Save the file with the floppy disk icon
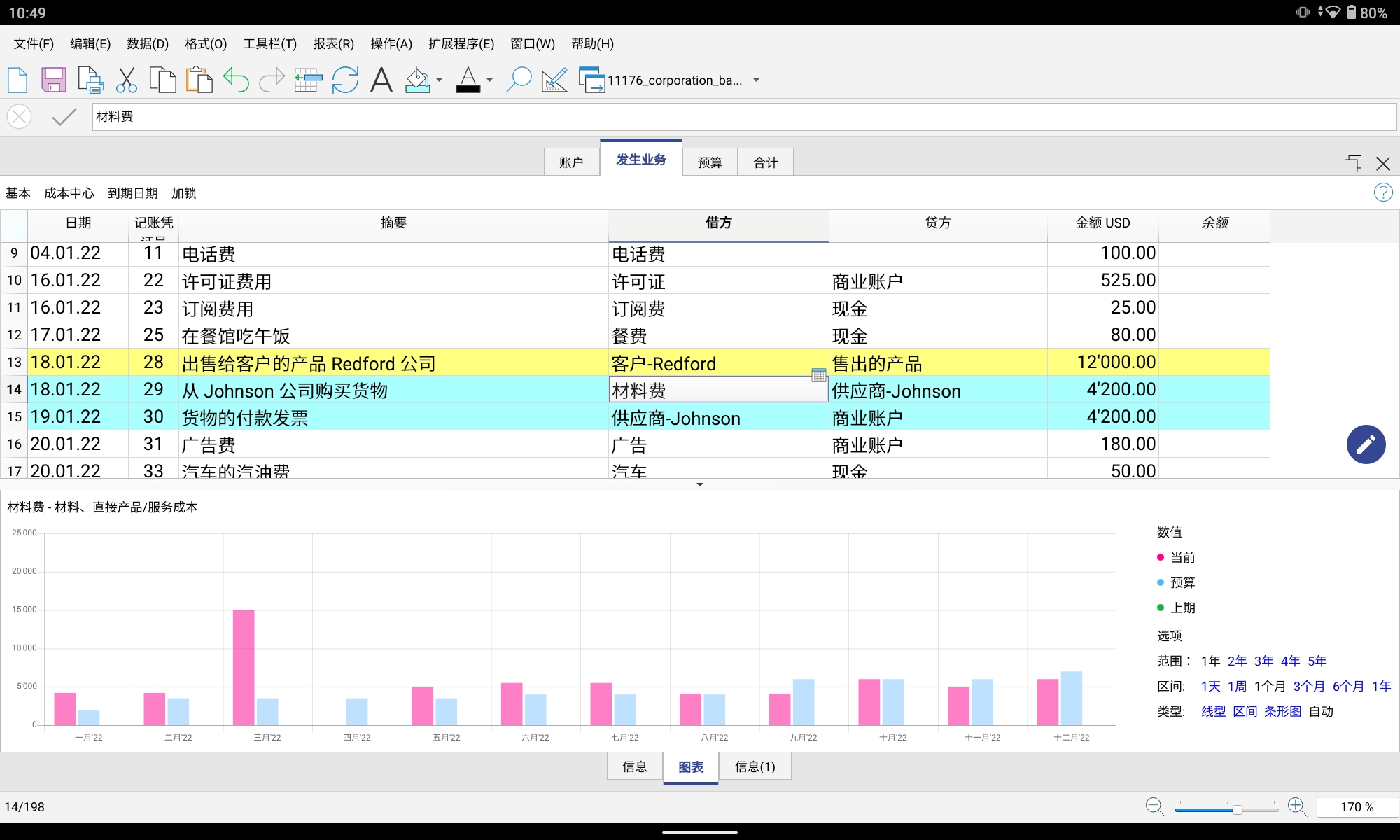Image resolution: width=1400 pixels, height=840 pixels. pos(54,80)
